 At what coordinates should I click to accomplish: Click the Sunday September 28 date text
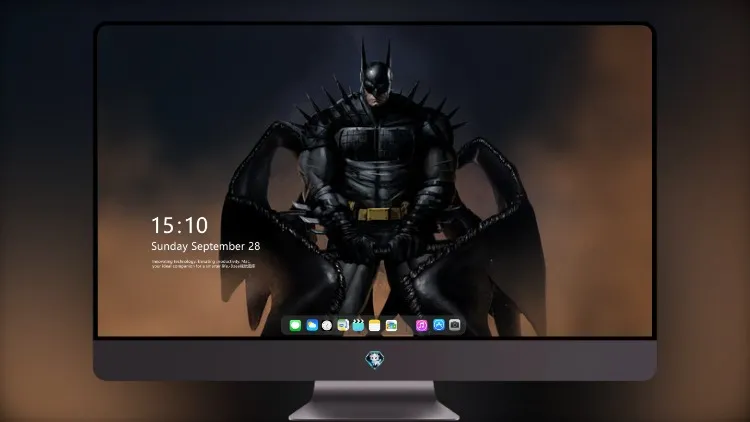[206, 246]
